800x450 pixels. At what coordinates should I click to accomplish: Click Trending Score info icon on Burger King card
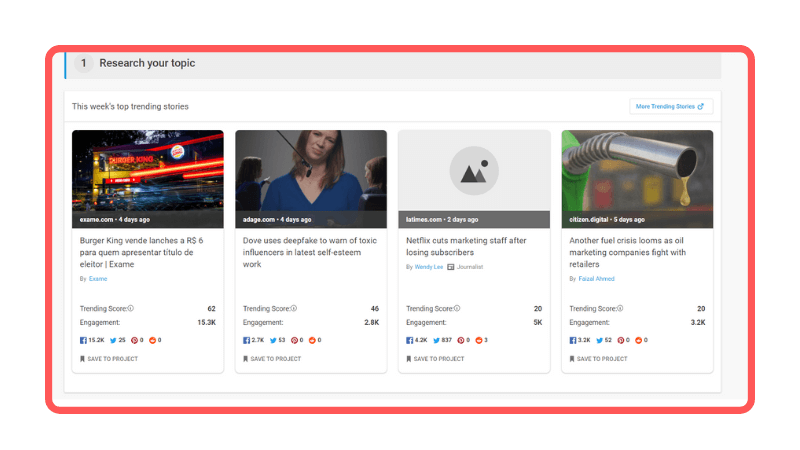131,308
